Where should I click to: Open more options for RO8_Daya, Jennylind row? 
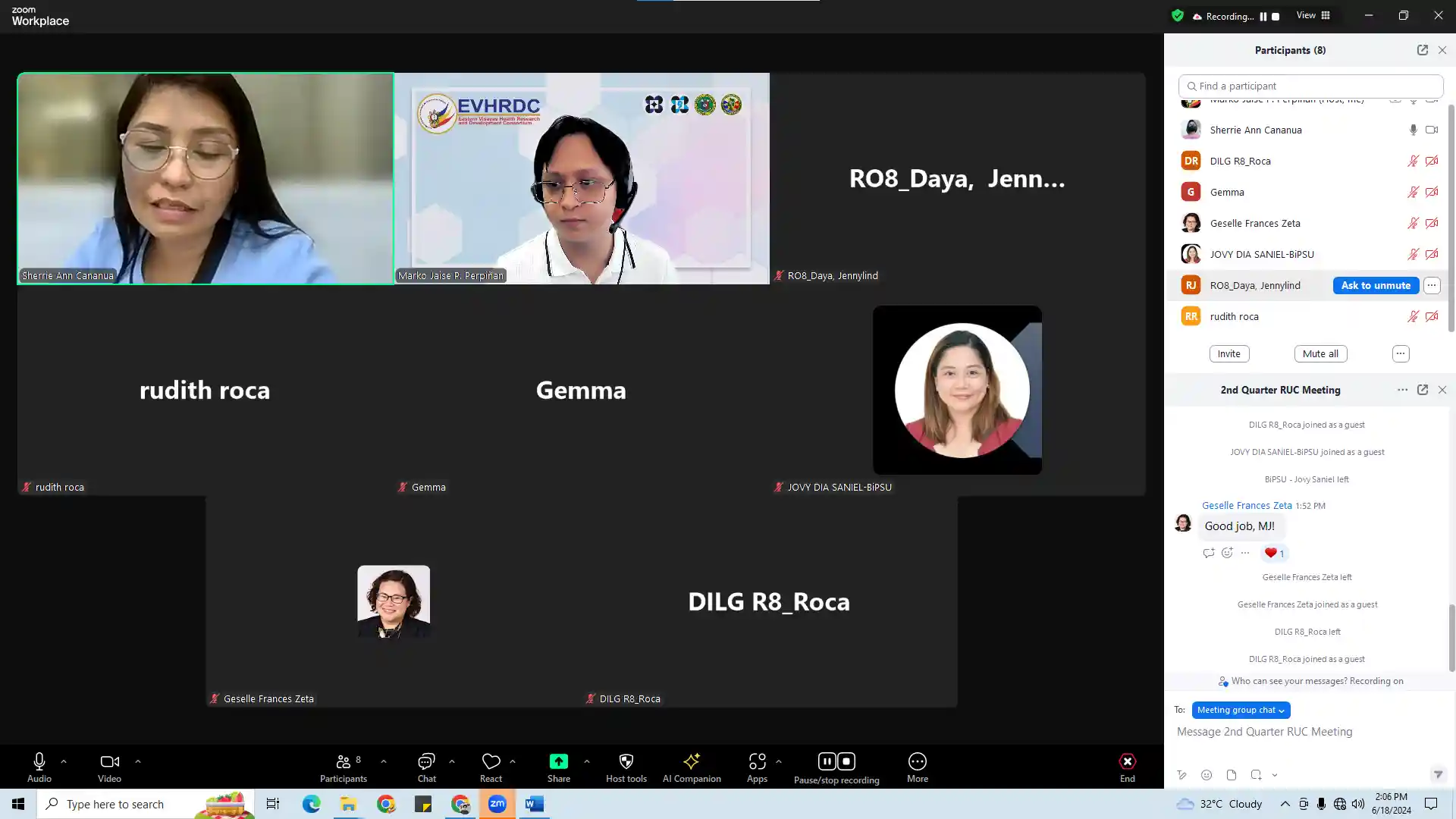[x=1431, y=285]
